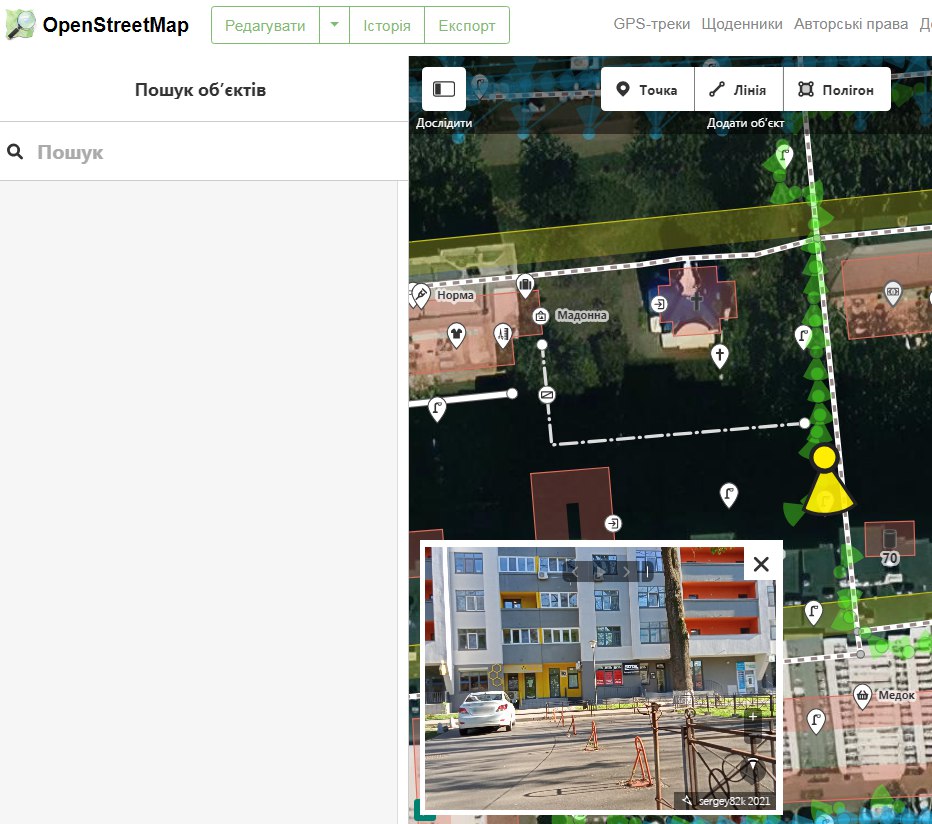Select the street lamp pin near church road
The height and width of the screenshot is (824, 932).
[x=803, y=337]
